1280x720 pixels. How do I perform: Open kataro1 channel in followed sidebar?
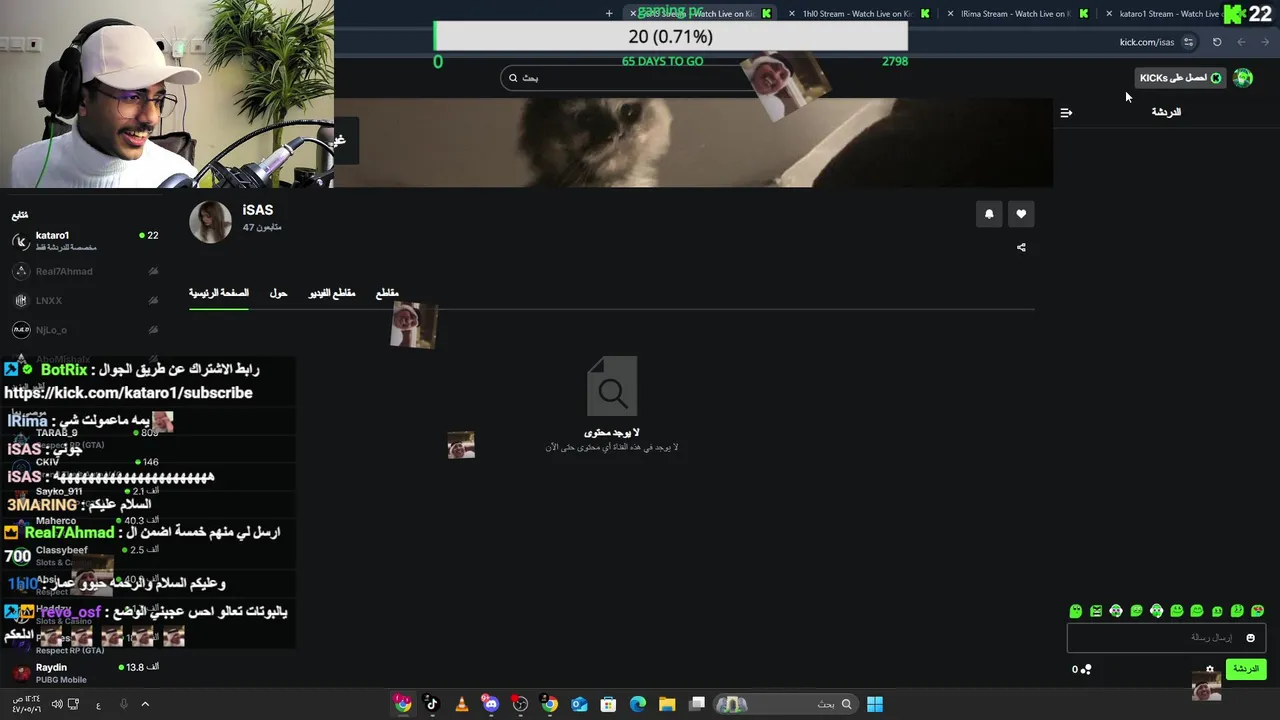tap(85, 240)
